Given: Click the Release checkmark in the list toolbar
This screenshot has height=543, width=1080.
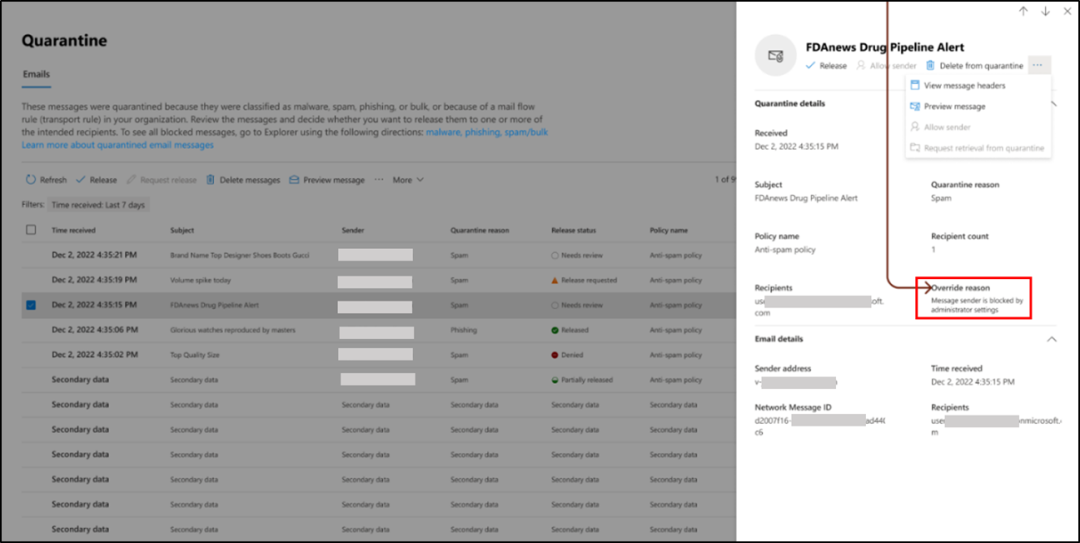Looking at the screenshot, I should pyautogui.click(x=81, y=180).
